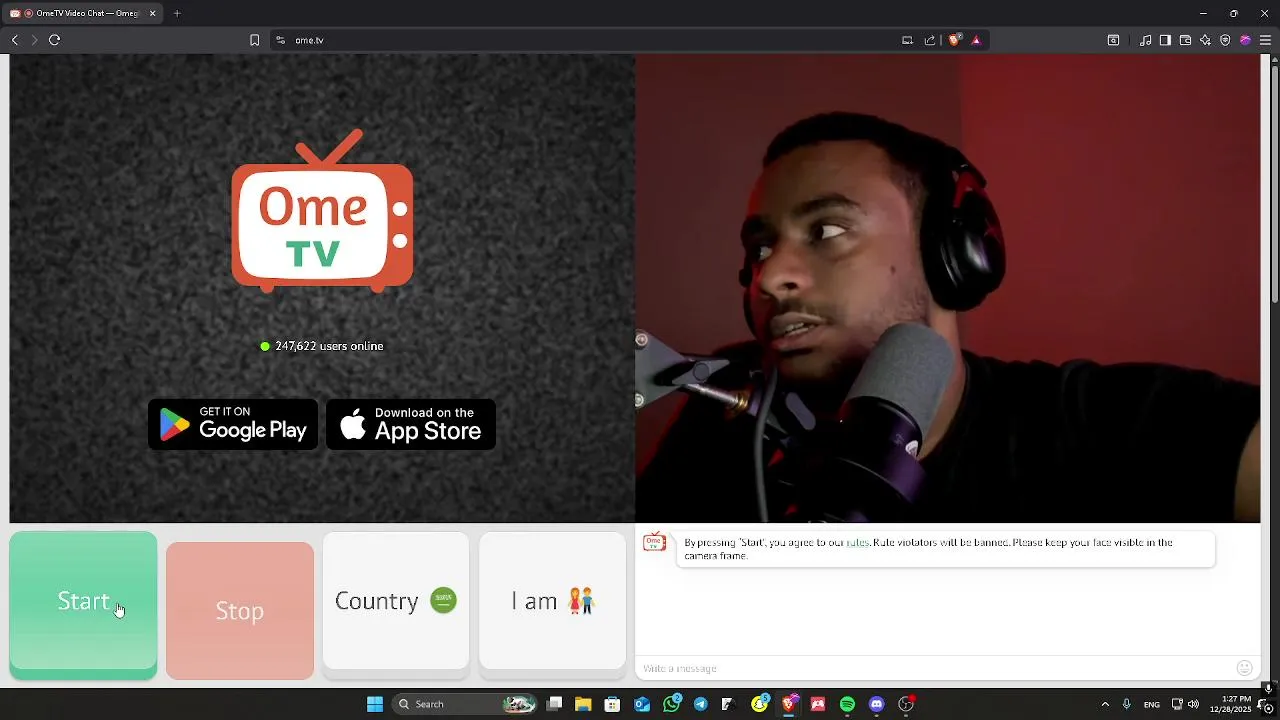The image size is (1280, 720).
Task: Open a new browser tab
Action: point(177,14)
